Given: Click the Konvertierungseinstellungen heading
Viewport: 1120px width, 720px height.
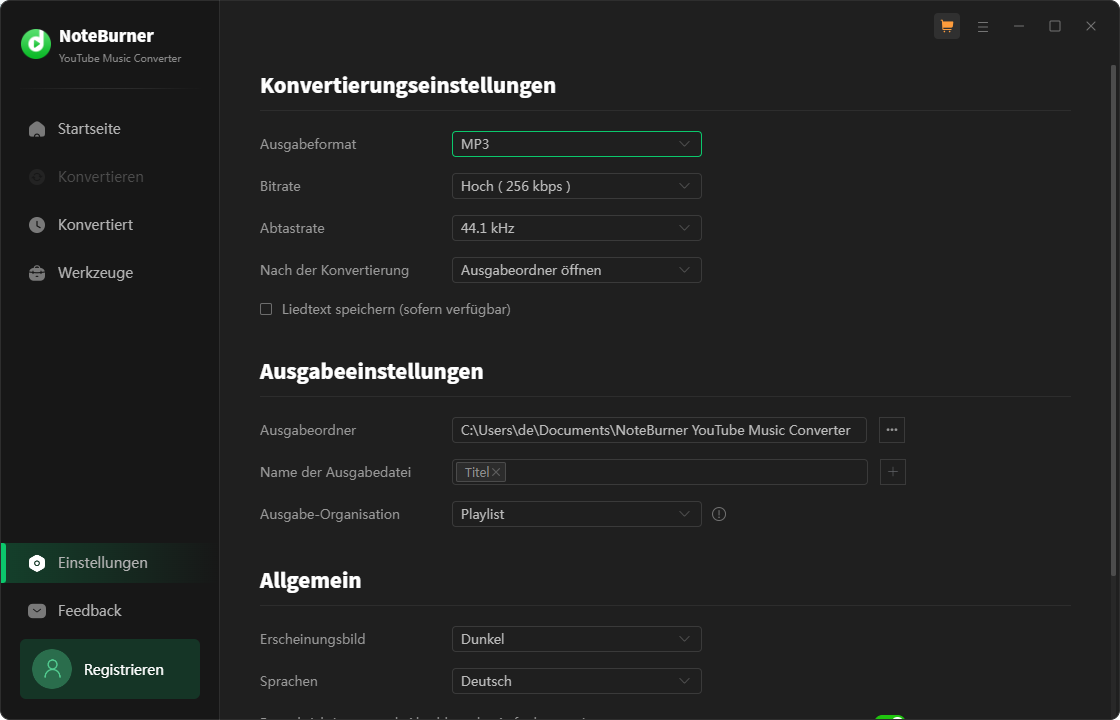Looking at the screenshot, I should coord(408,85).
